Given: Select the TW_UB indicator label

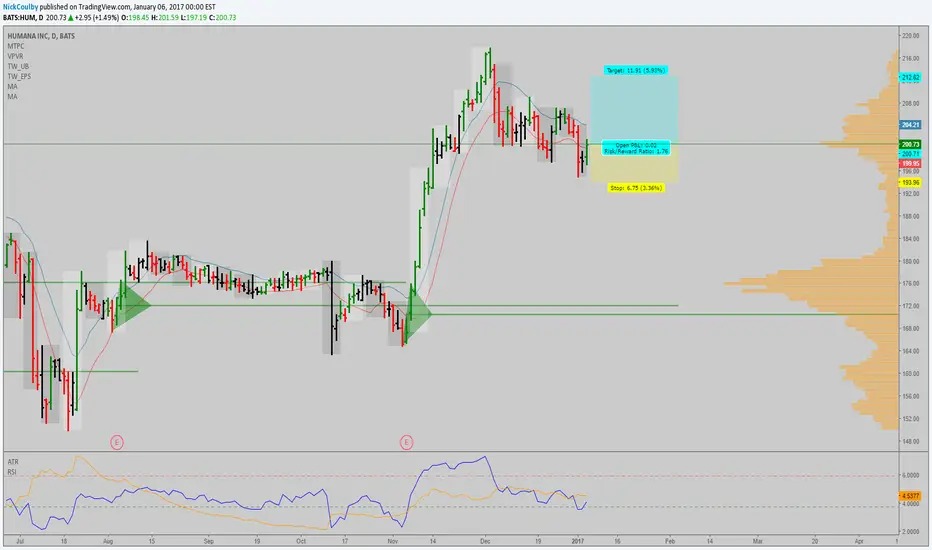Looking at the screenshot, I should coord(18,66).
